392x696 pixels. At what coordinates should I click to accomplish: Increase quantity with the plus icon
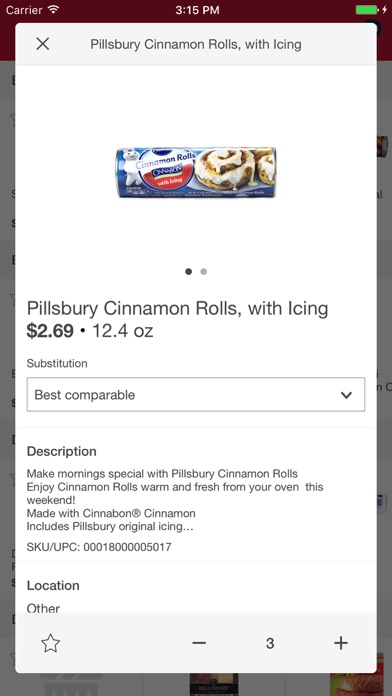(341, 643)
